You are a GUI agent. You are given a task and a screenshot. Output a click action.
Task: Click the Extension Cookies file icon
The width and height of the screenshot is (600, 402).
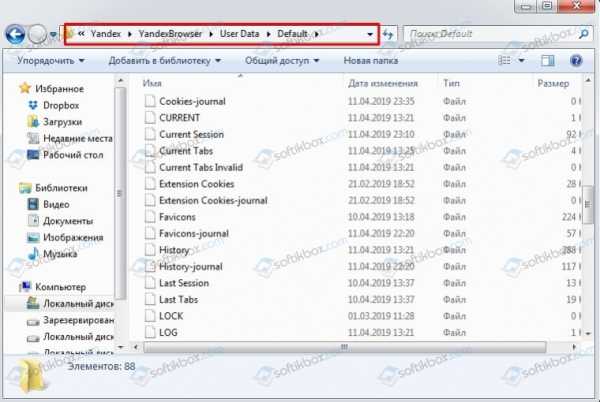coord(150,184)
